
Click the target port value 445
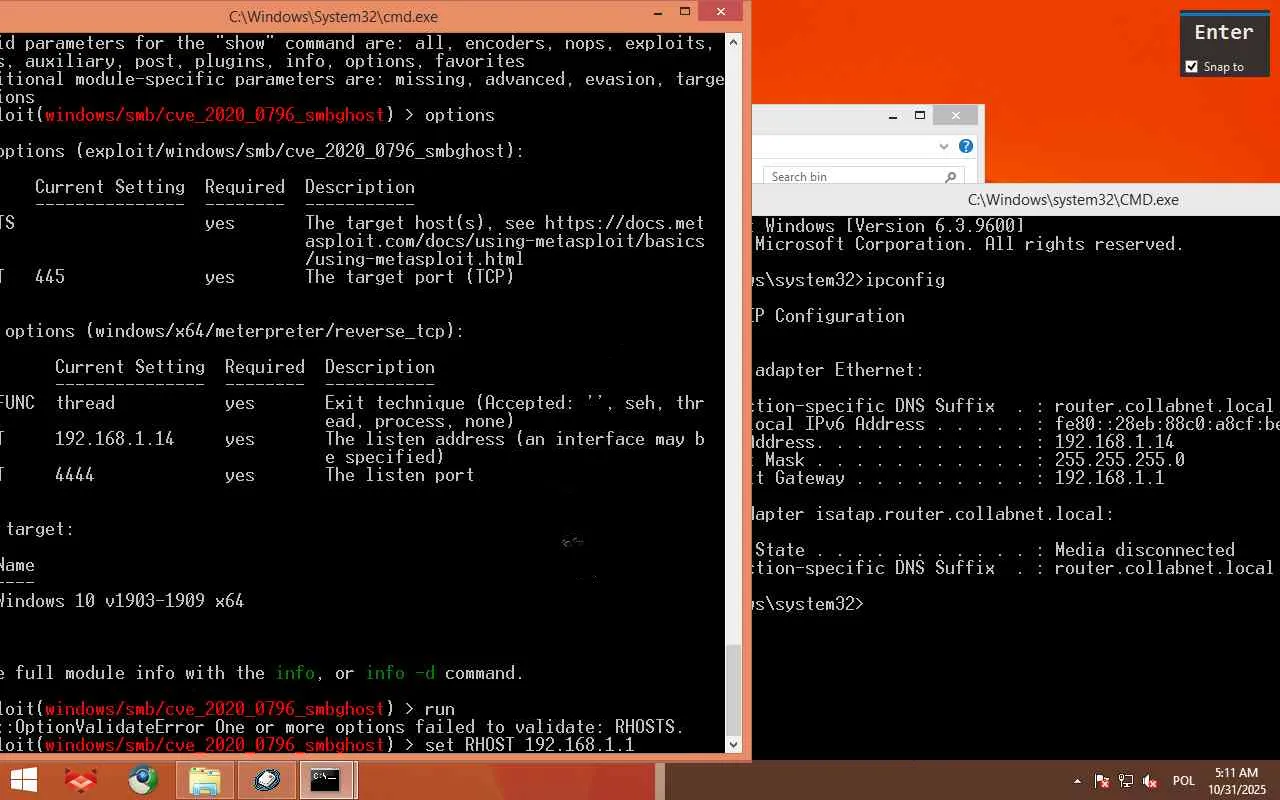pyautogui.click(x=50, y=277)
